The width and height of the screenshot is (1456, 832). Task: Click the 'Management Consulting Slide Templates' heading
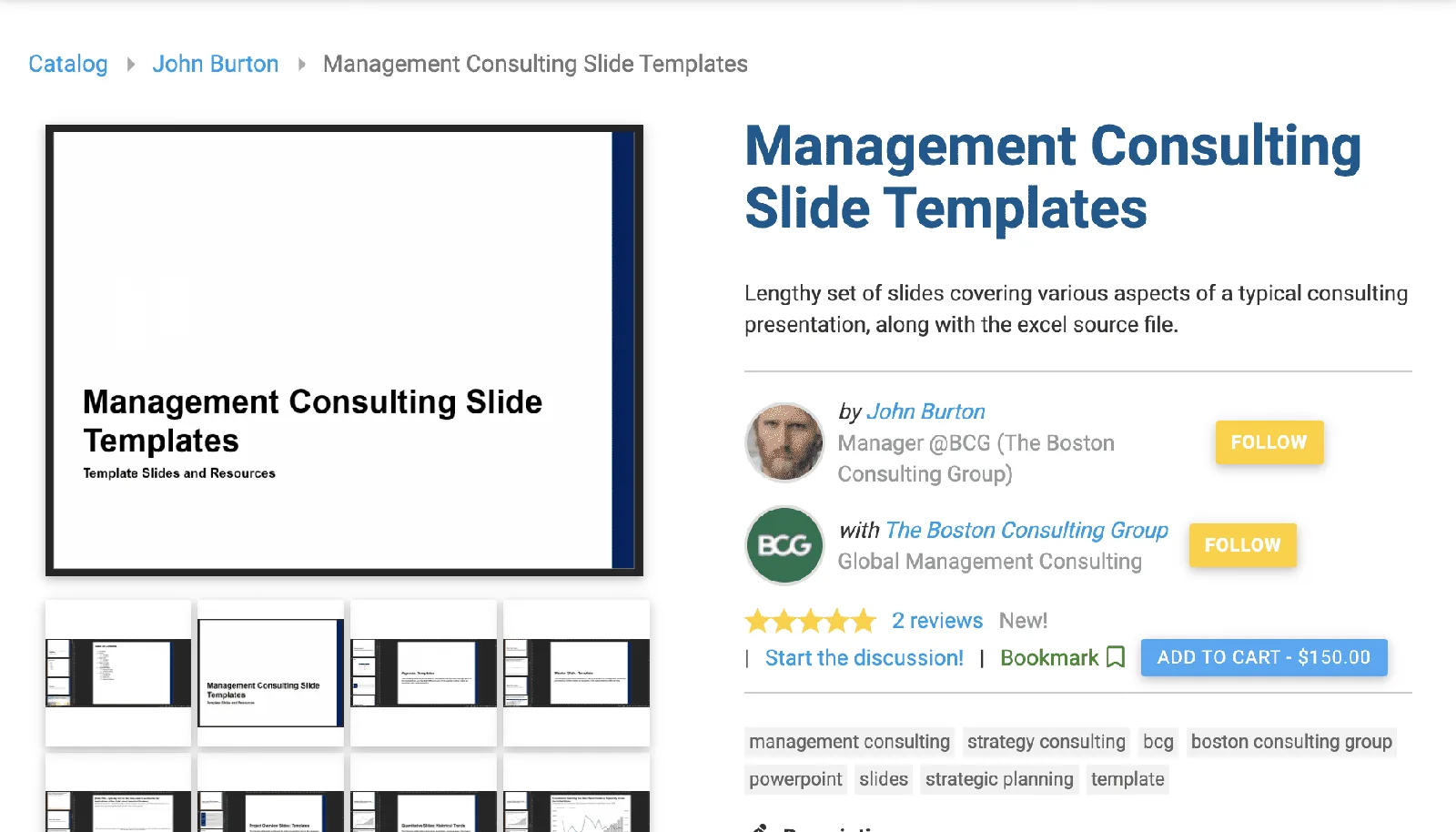click(x=1053, y=178)
